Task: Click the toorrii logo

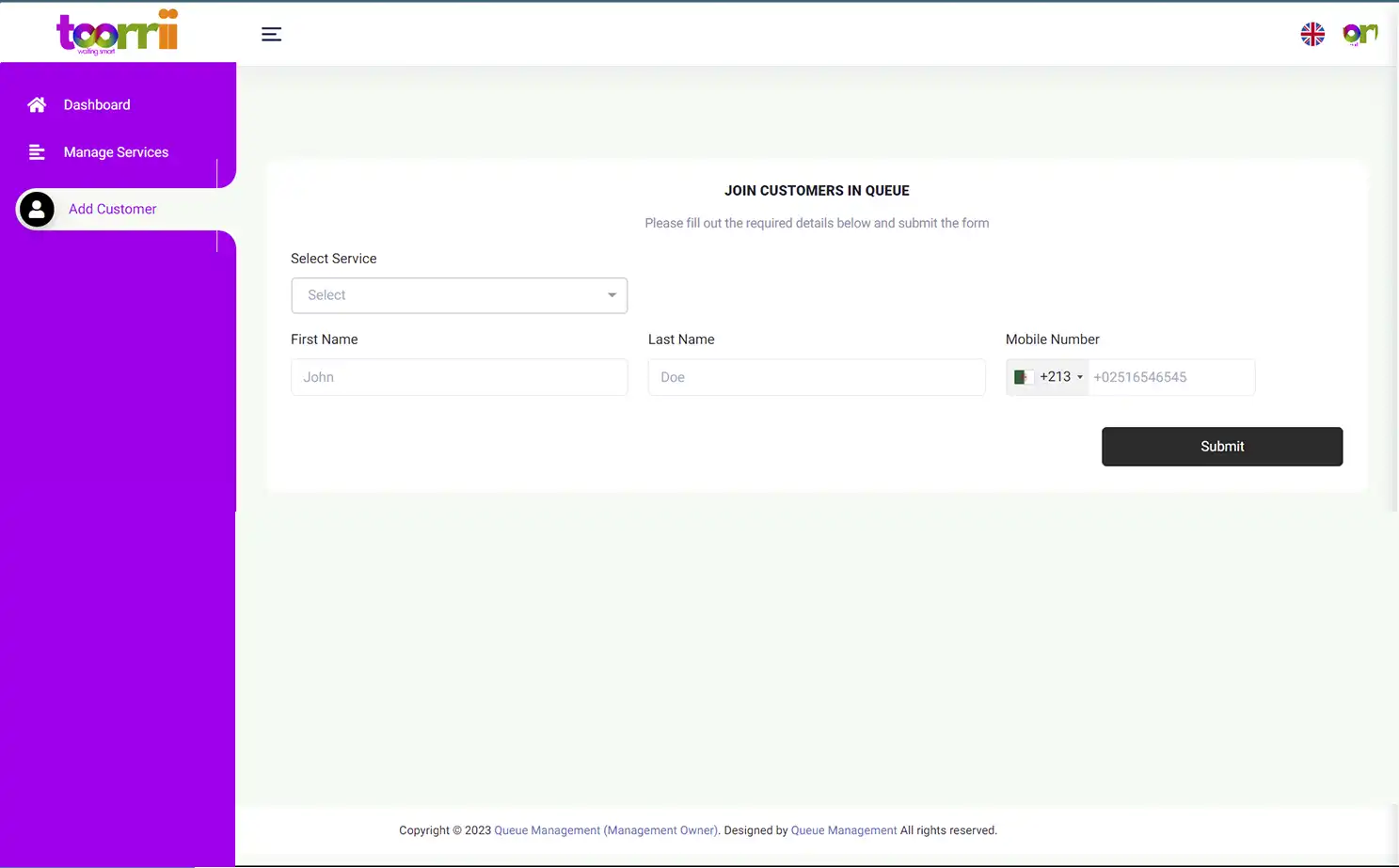Action: 117,33
